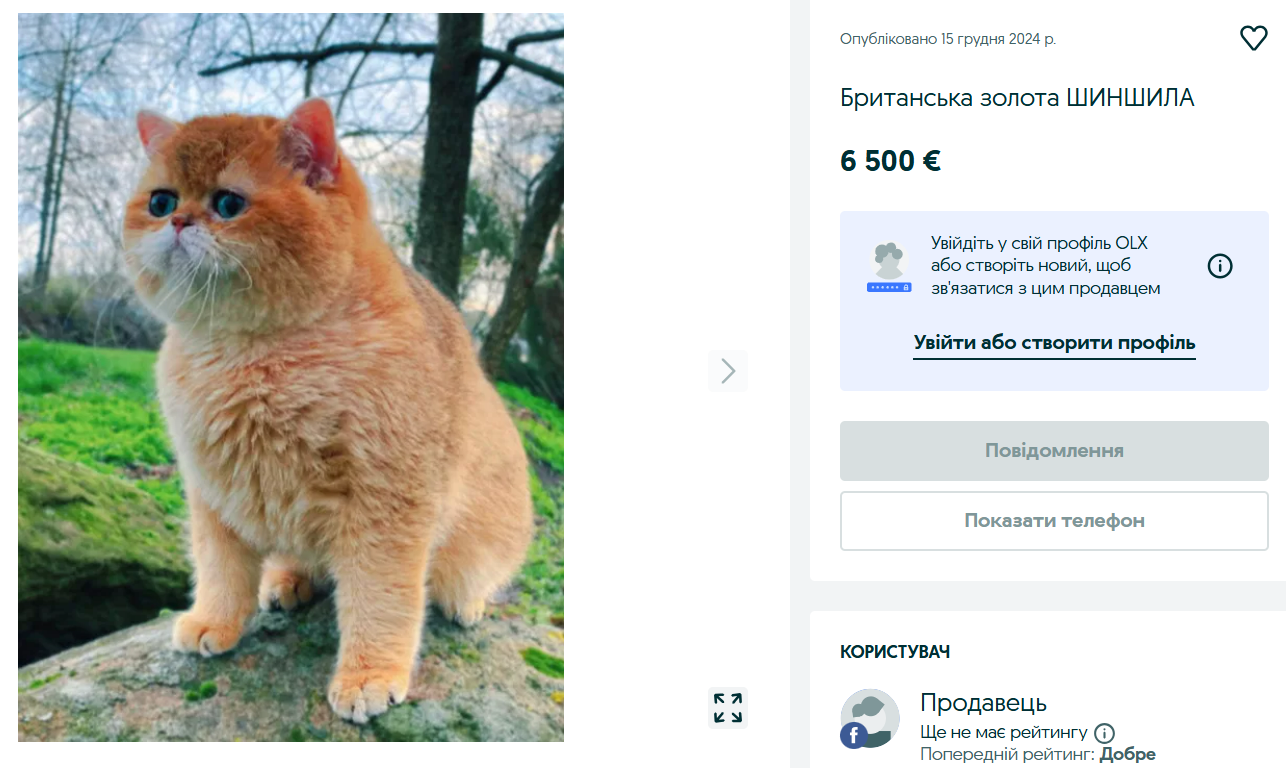This screenshot has height=768, width=1286.
Task: Click the 'Добре' previous rating label
Action: pyautogui.click(x=1130, y=753)
